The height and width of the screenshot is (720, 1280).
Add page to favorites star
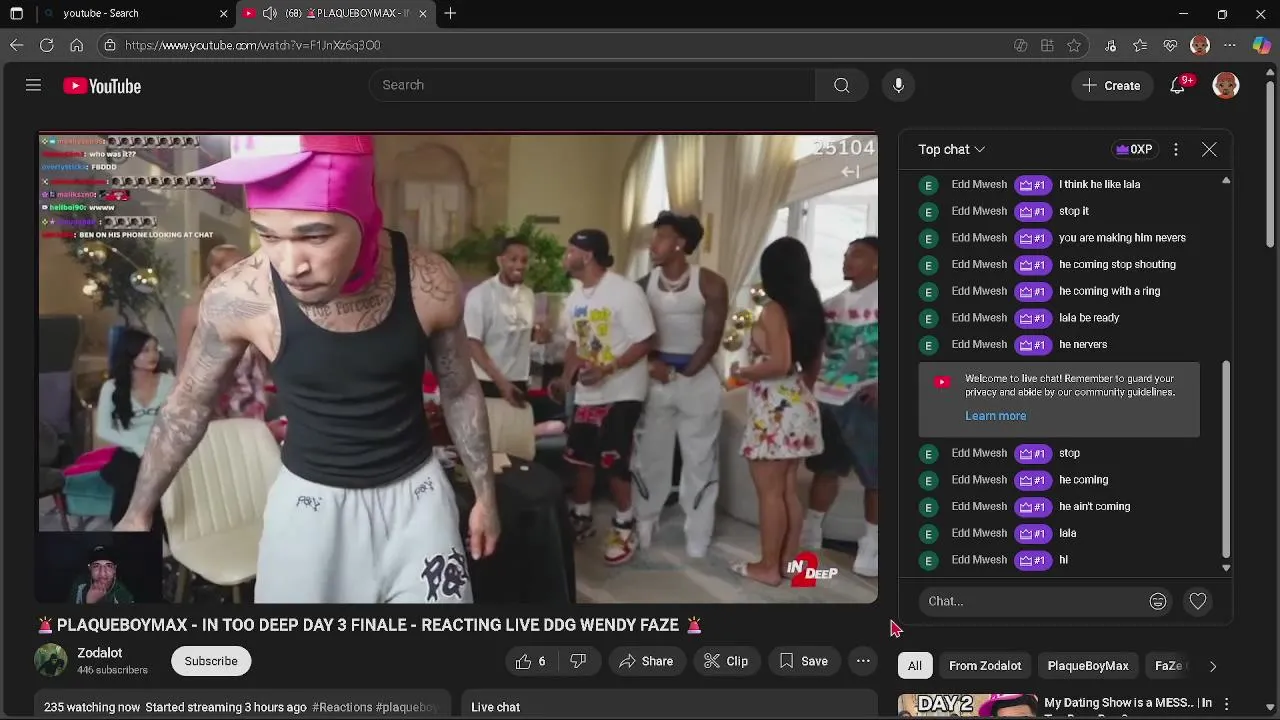[1074, 45]
